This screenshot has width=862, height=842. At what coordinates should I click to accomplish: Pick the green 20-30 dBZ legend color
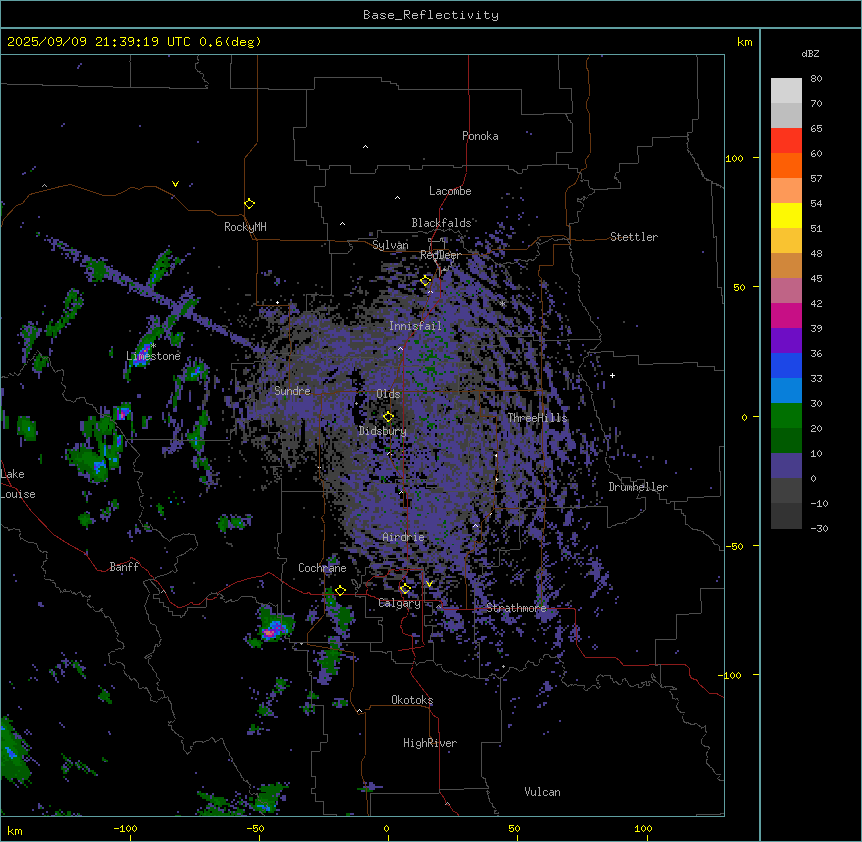click(x=786, y=416)
